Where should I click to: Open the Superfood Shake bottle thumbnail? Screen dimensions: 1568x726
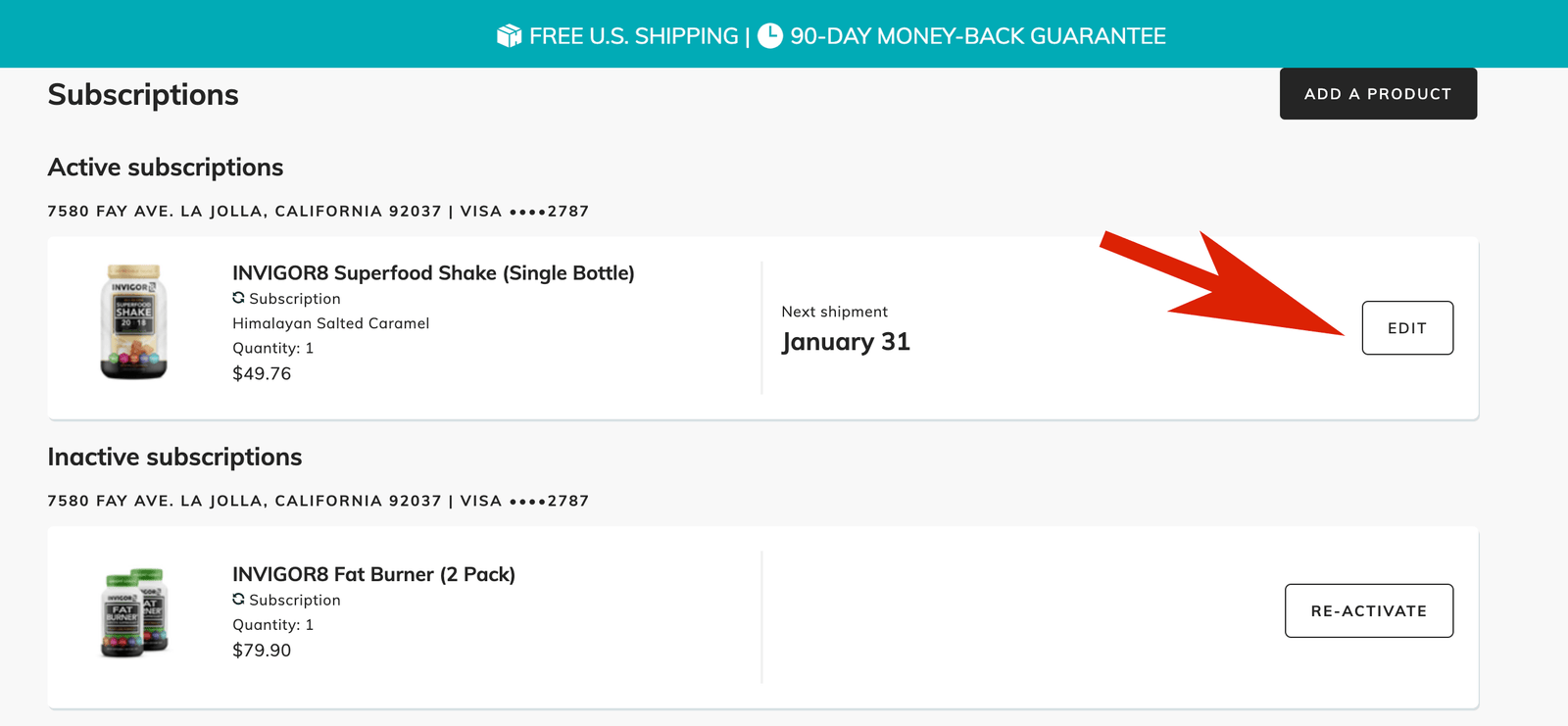pyautogui.click(x=134, y=321)
